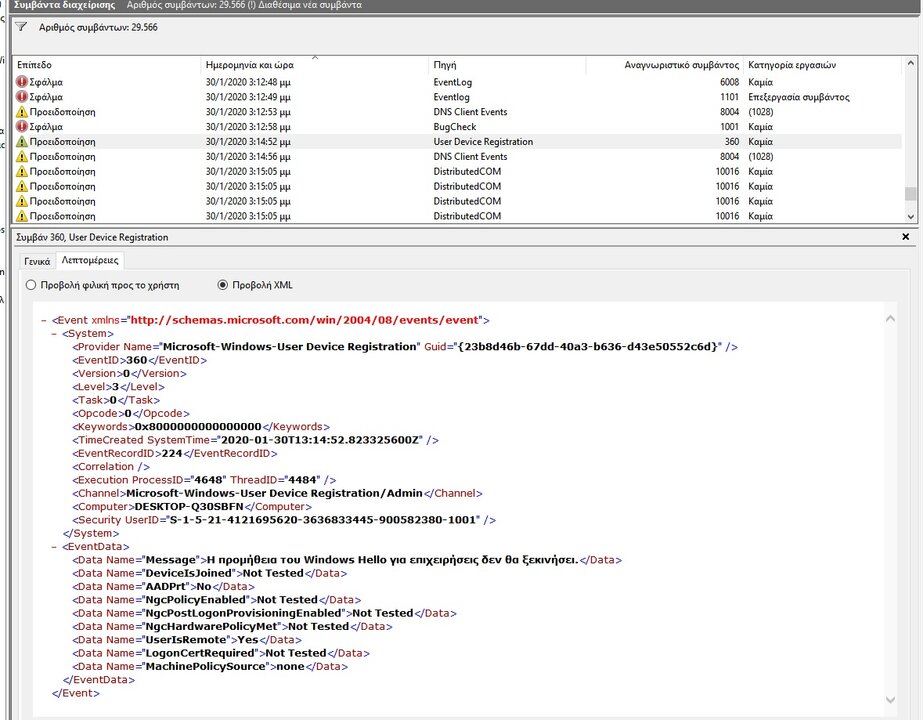Collapse the System XML node
This screenshot has width=923, height=720.
(55, 333)
